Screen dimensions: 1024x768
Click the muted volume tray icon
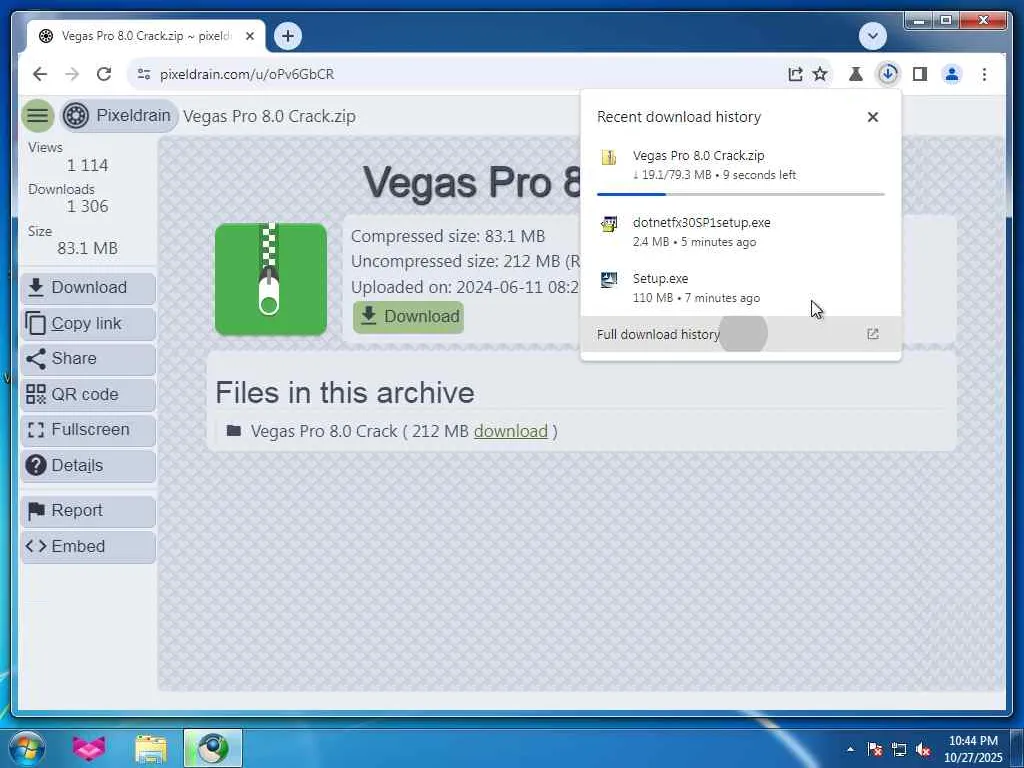923,749
